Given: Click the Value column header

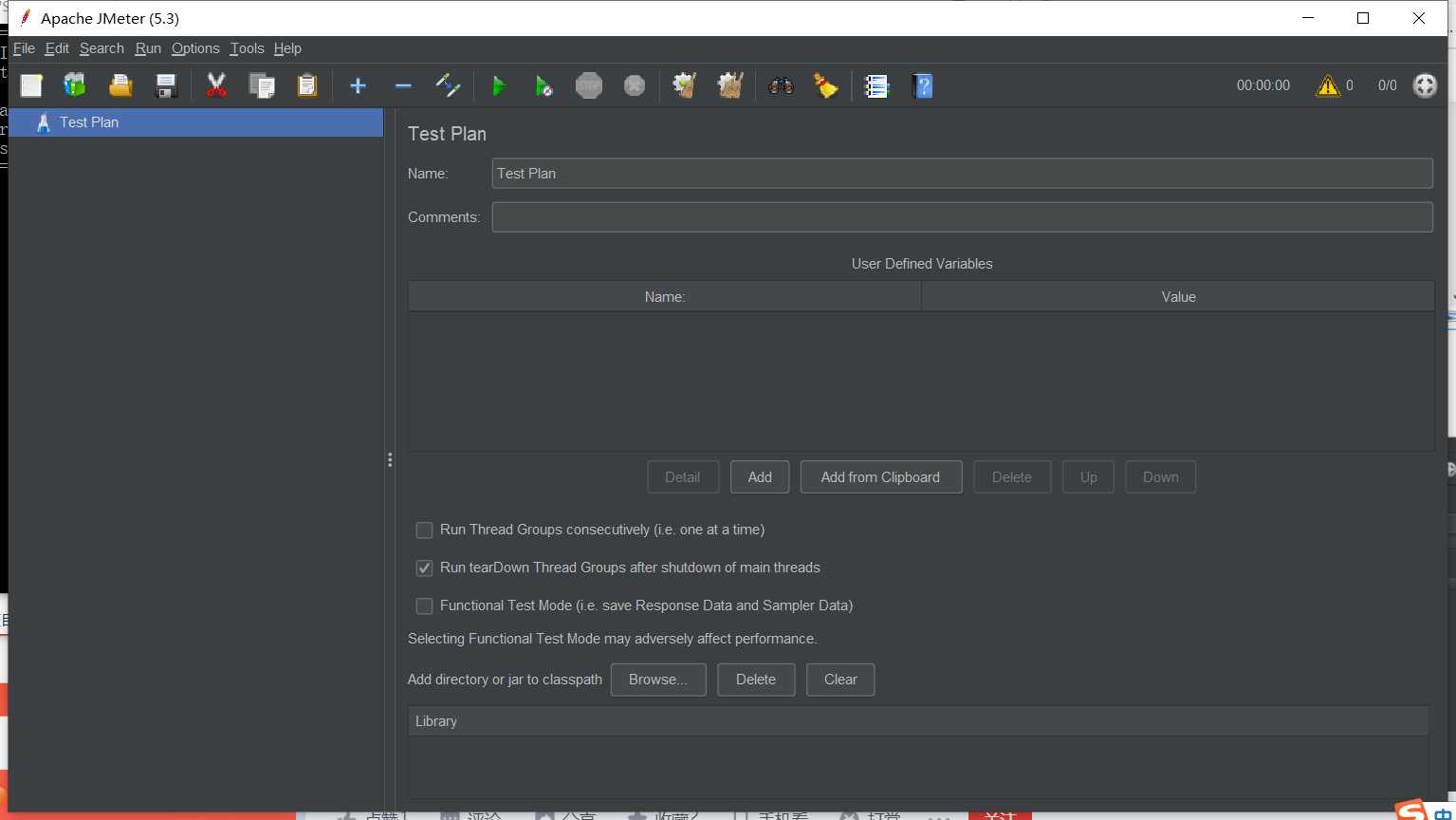Looking at the screenshot, I should pyautogui.click(x=1178, y=297).
